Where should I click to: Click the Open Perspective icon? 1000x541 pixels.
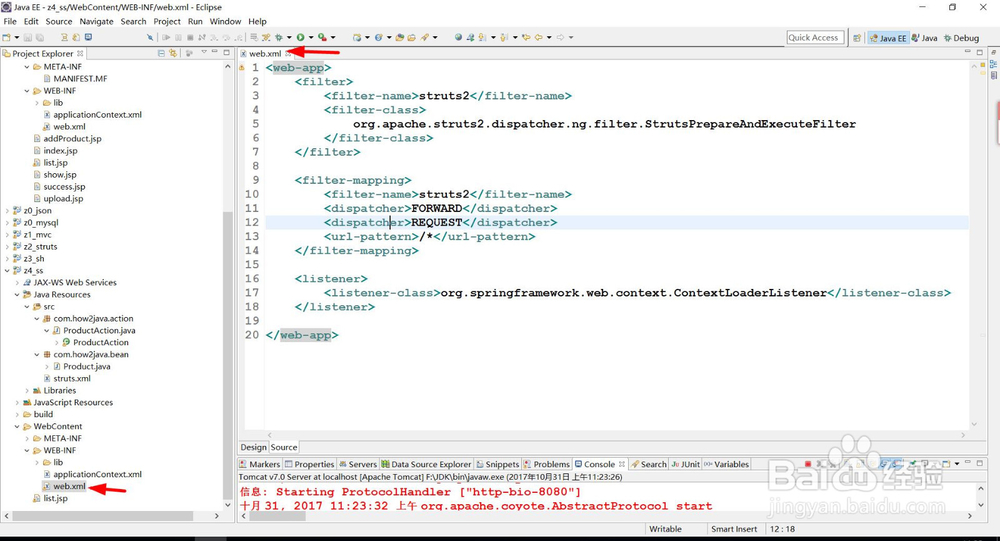pyautogui.click(x=857, y=38)
